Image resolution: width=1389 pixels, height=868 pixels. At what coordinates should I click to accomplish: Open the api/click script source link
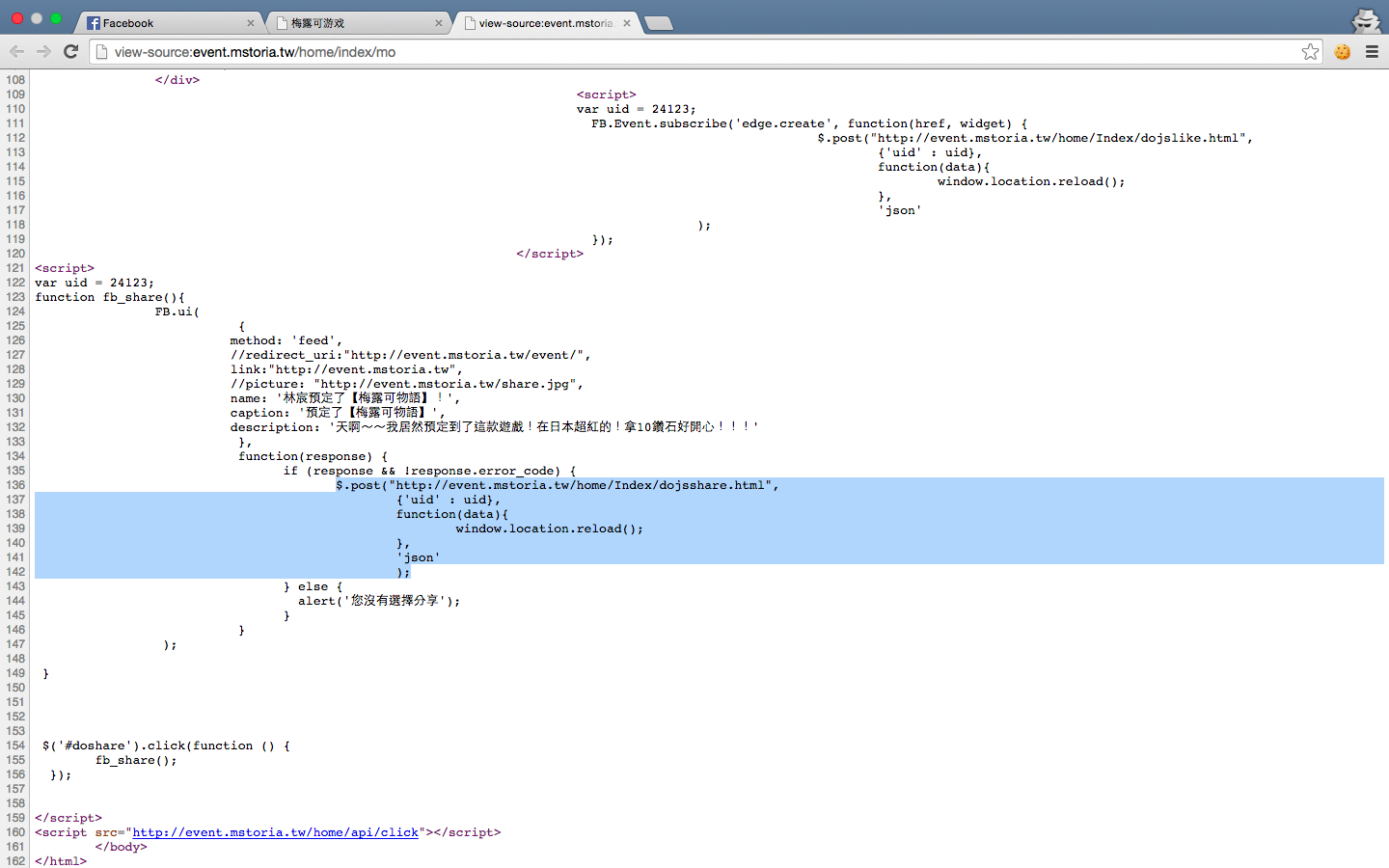point(276,832)
